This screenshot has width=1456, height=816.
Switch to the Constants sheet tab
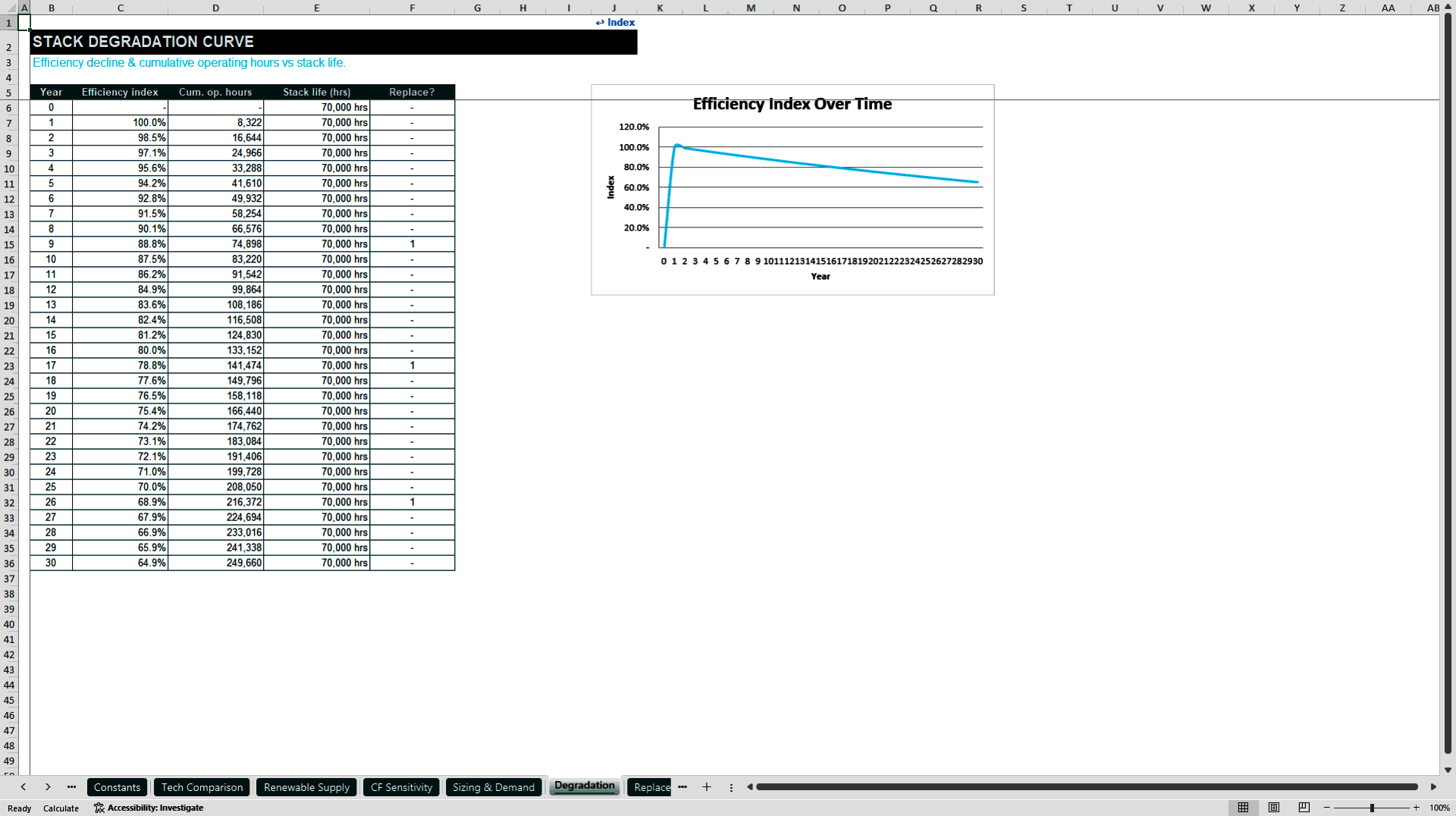117,787
